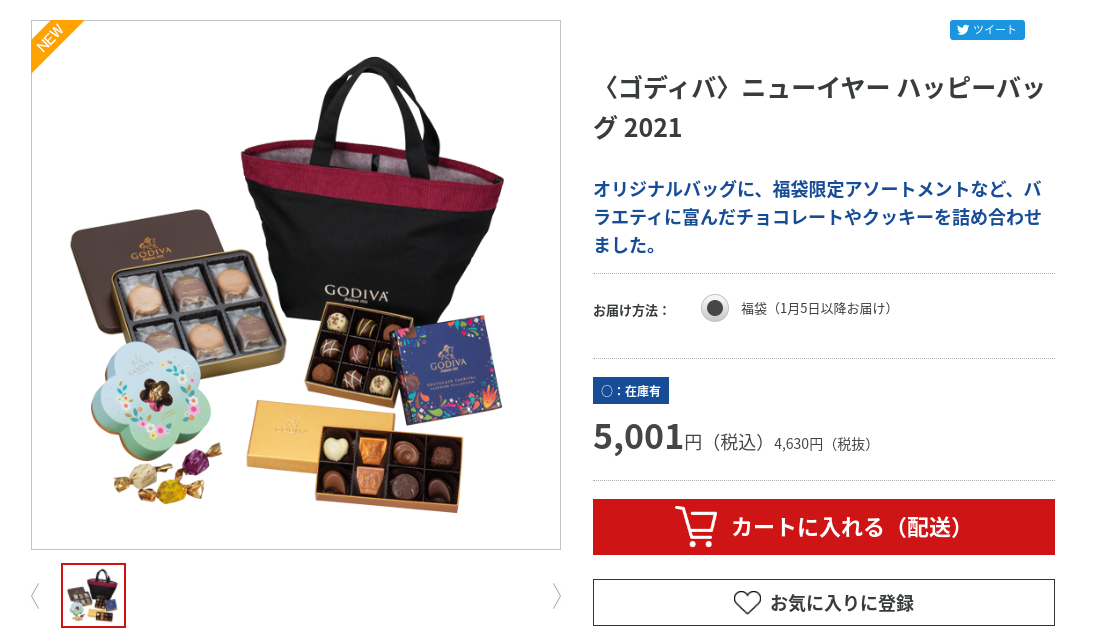Click the Twitter bird icon
Image resolution: width=1120 pixels, height=642 pixels.
tap(963, 30)
